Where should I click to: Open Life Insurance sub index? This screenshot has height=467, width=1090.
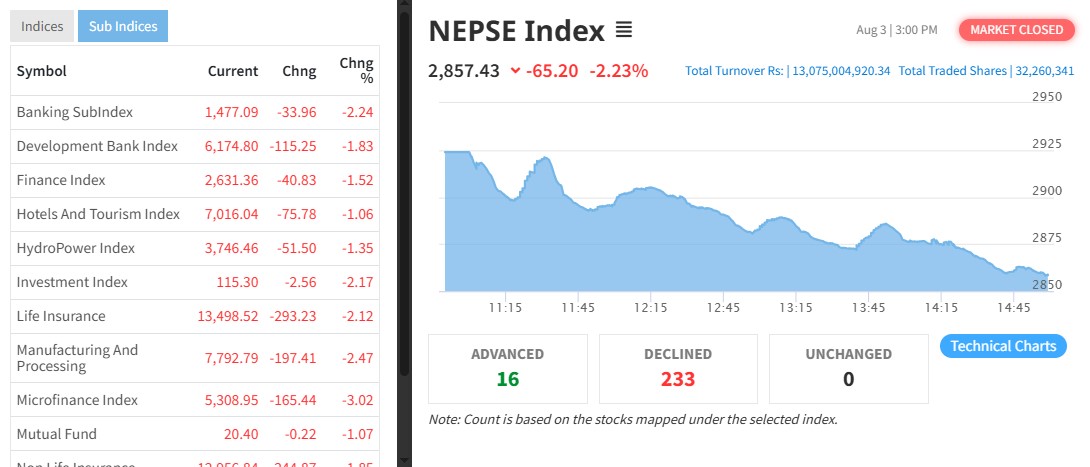(x=61, y=316)
